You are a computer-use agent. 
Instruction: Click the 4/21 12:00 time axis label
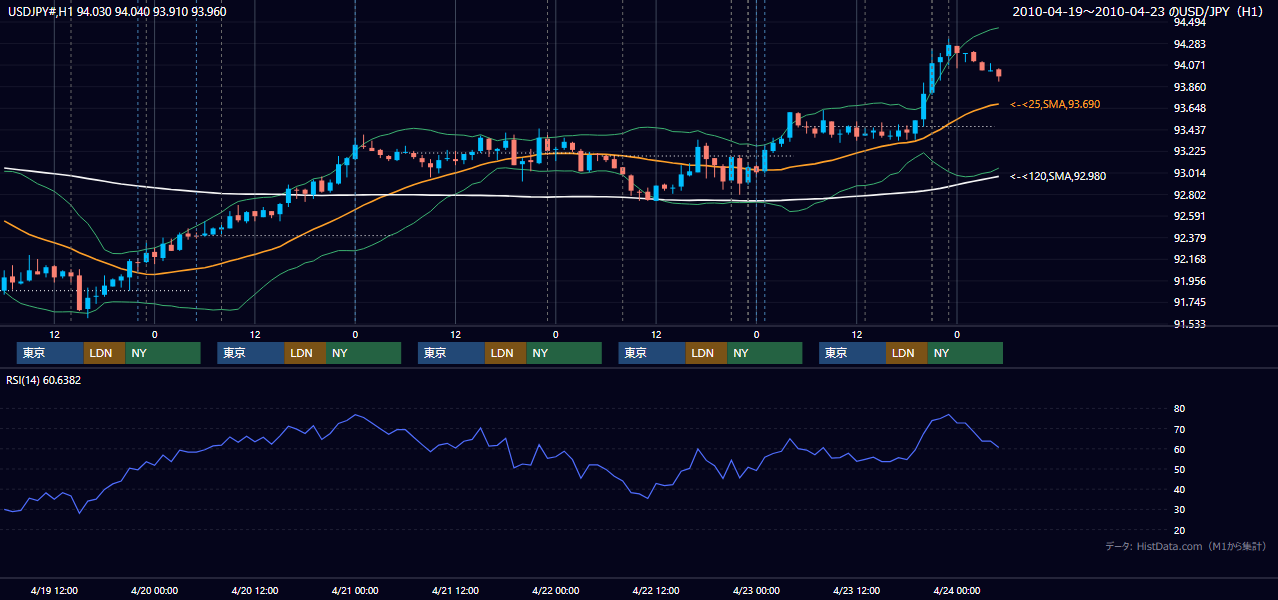pyautogui.click(x=455, y=591)
